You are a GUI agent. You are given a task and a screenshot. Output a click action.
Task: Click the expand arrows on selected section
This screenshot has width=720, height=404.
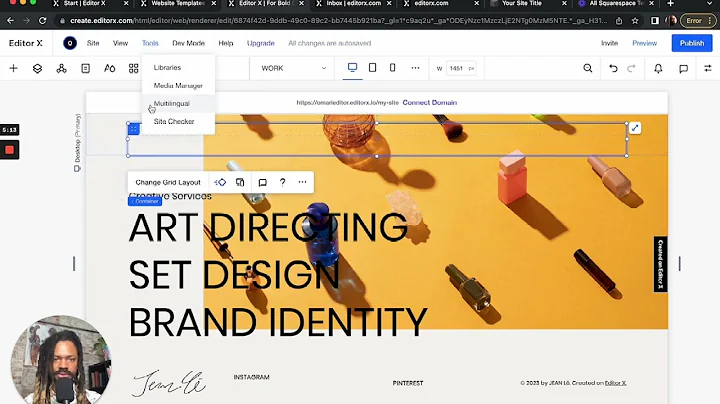pos(635,129)
